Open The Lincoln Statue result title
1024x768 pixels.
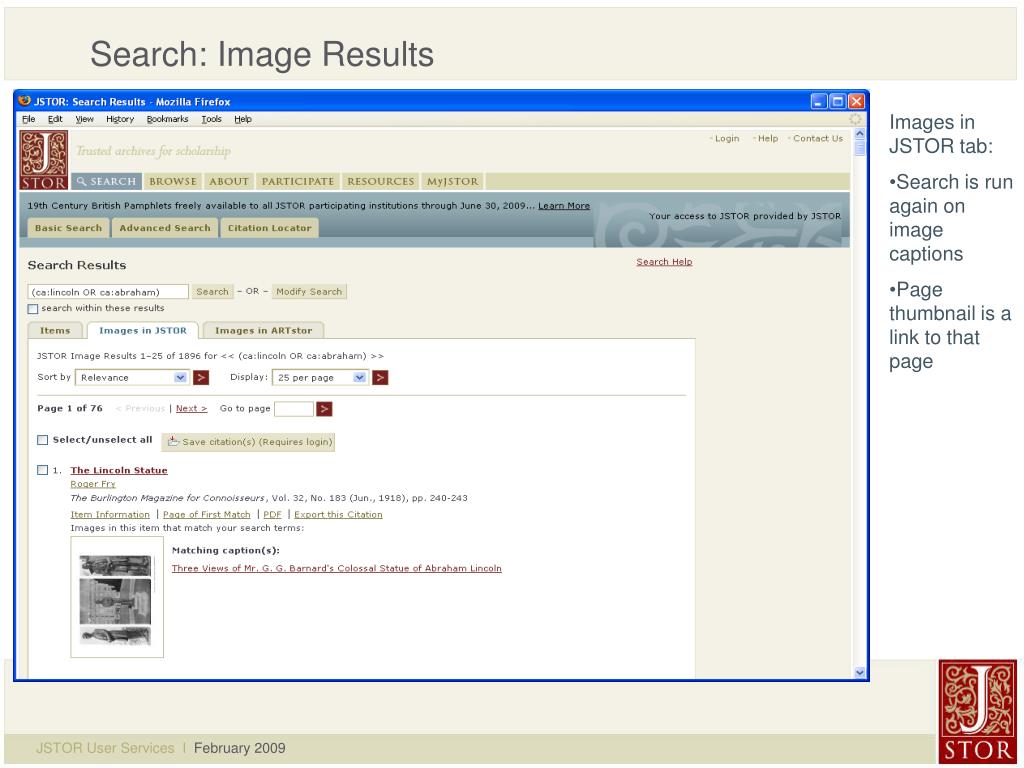[x=119, y=470]
